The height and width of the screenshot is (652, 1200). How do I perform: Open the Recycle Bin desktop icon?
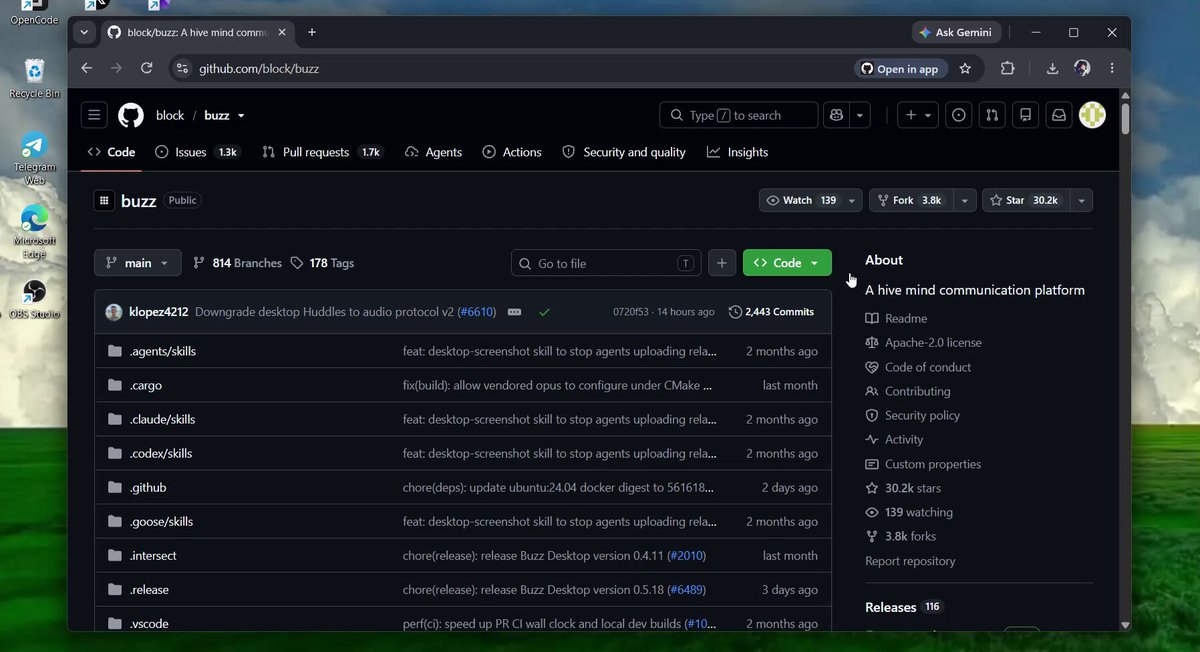point(35,78)
